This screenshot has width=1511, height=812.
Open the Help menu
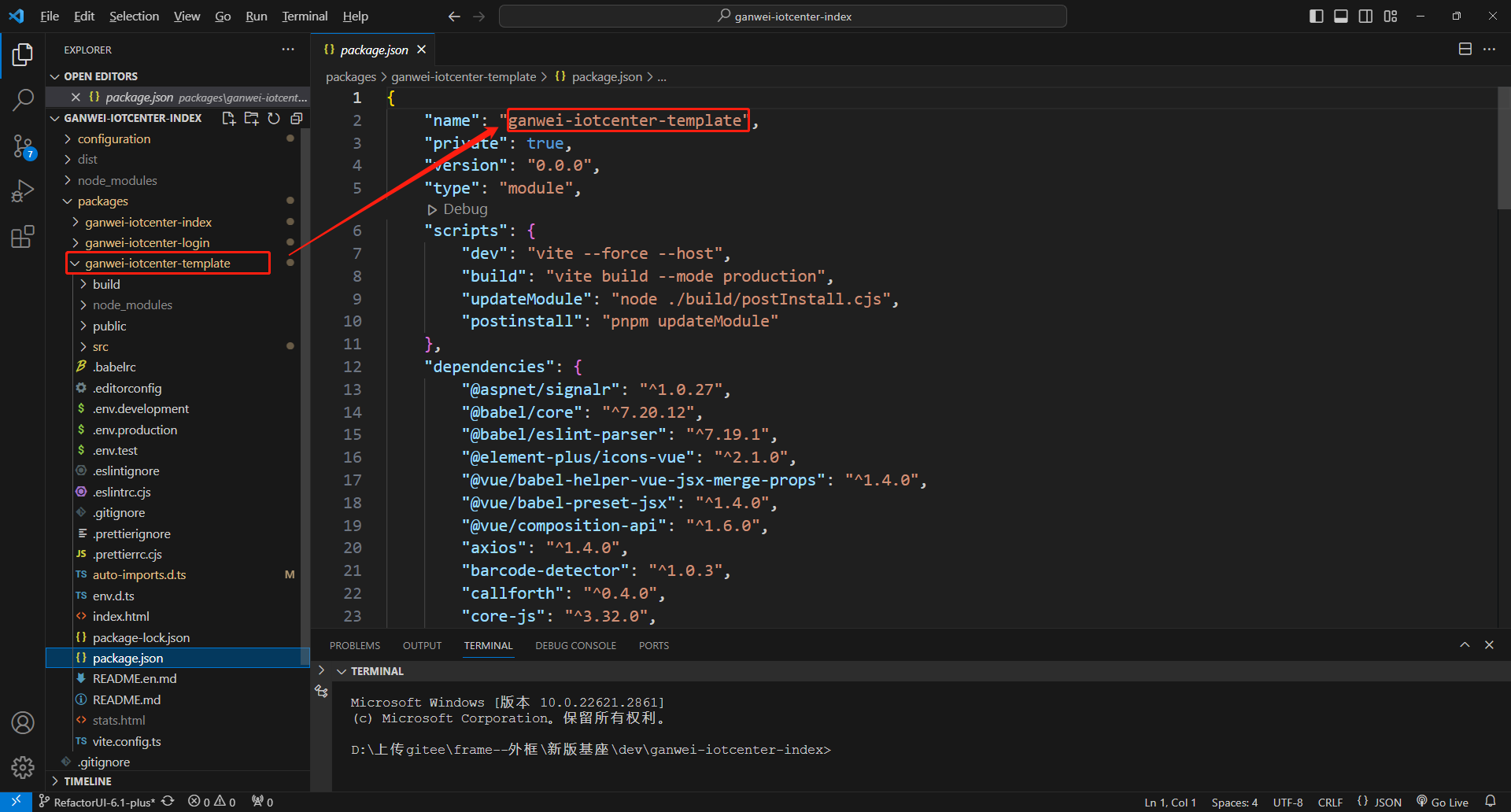[x=355, y=16]
